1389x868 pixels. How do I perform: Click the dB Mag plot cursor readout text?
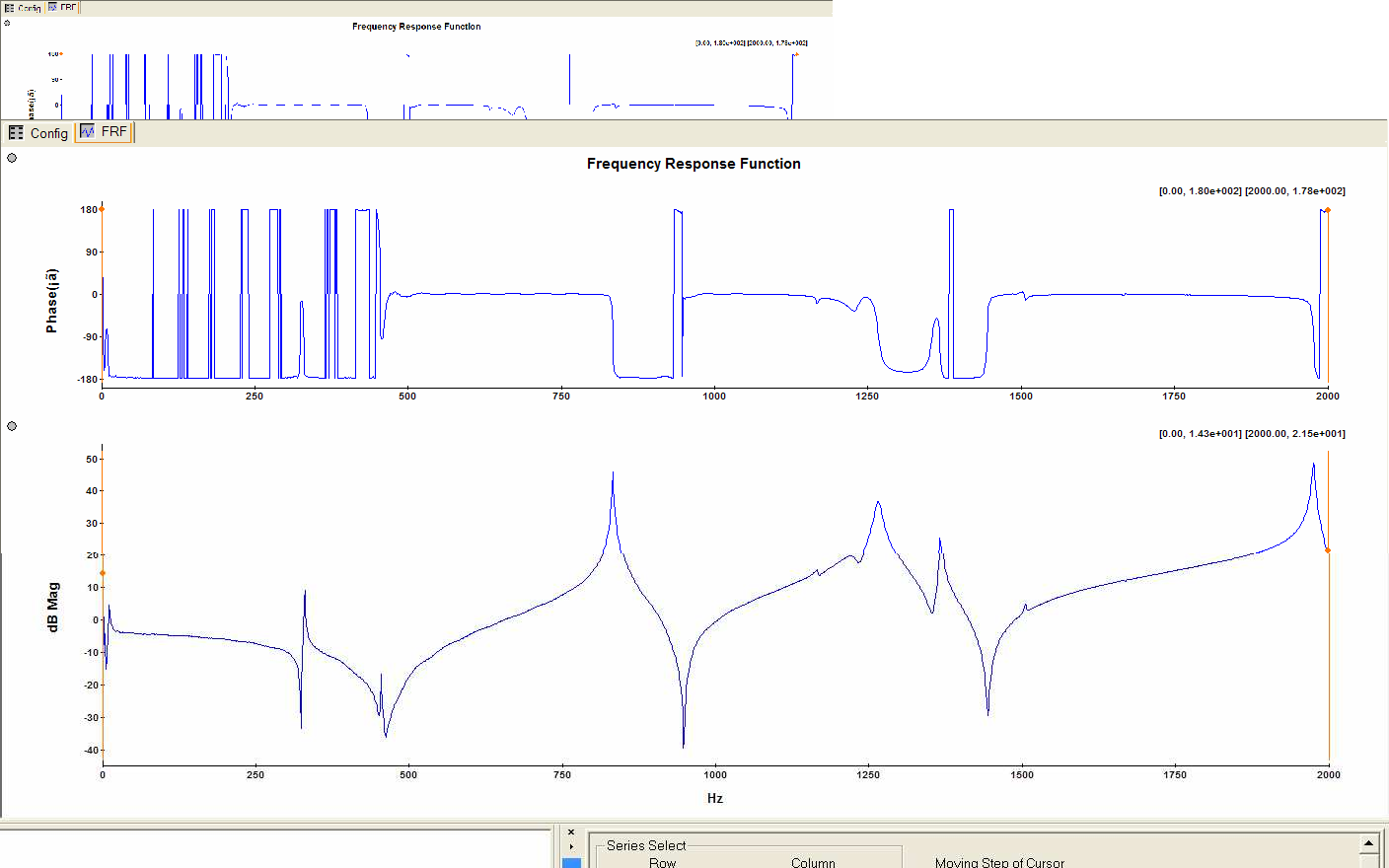click(x=1252, y=434)
